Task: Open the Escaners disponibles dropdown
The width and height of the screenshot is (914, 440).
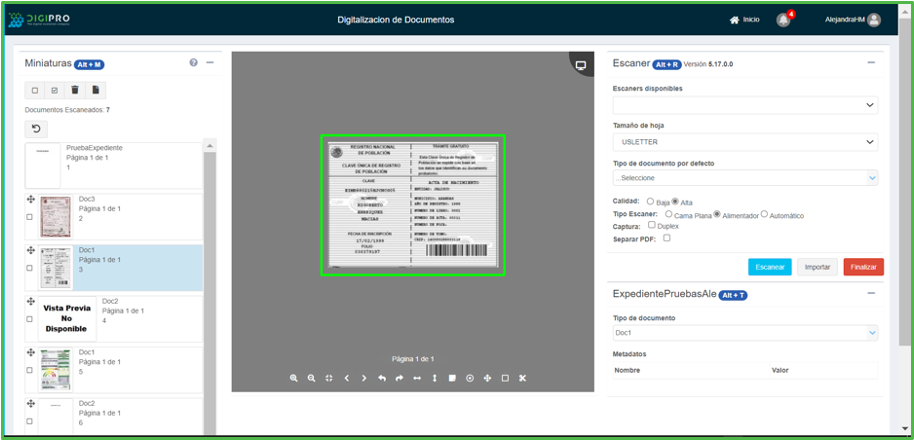Action: pyautogui.click(x=745, y=104)
